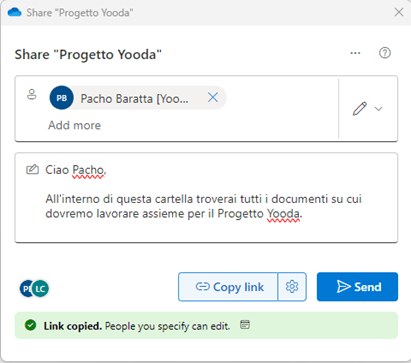Expand the permission level chevron dropdown

(x=378, y=109)
